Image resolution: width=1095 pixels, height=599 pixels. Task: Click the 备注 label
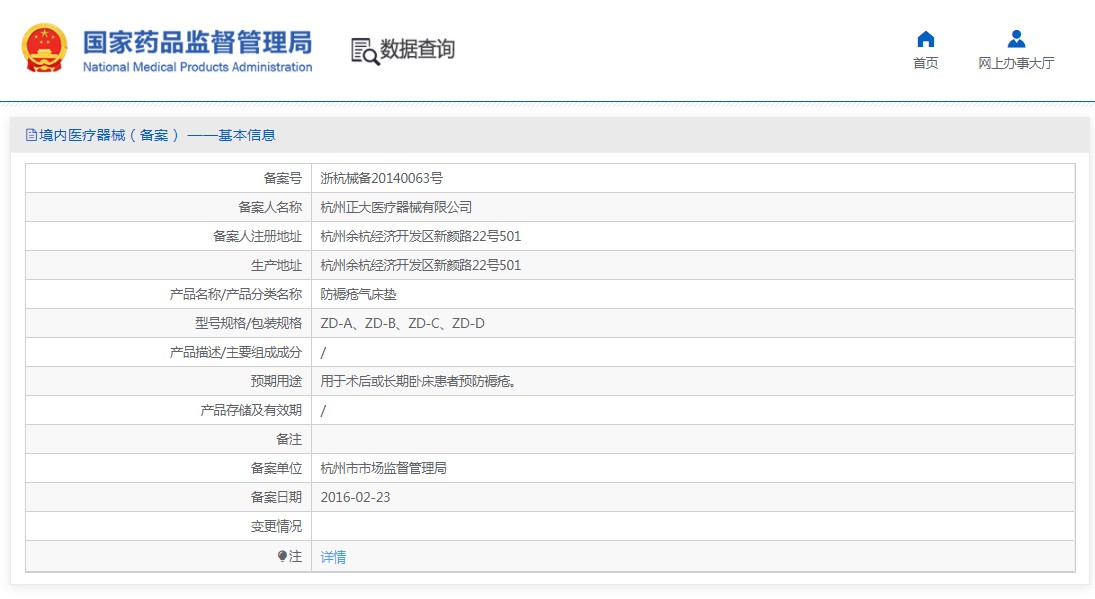pyautogui.click(x=289, y=440)
